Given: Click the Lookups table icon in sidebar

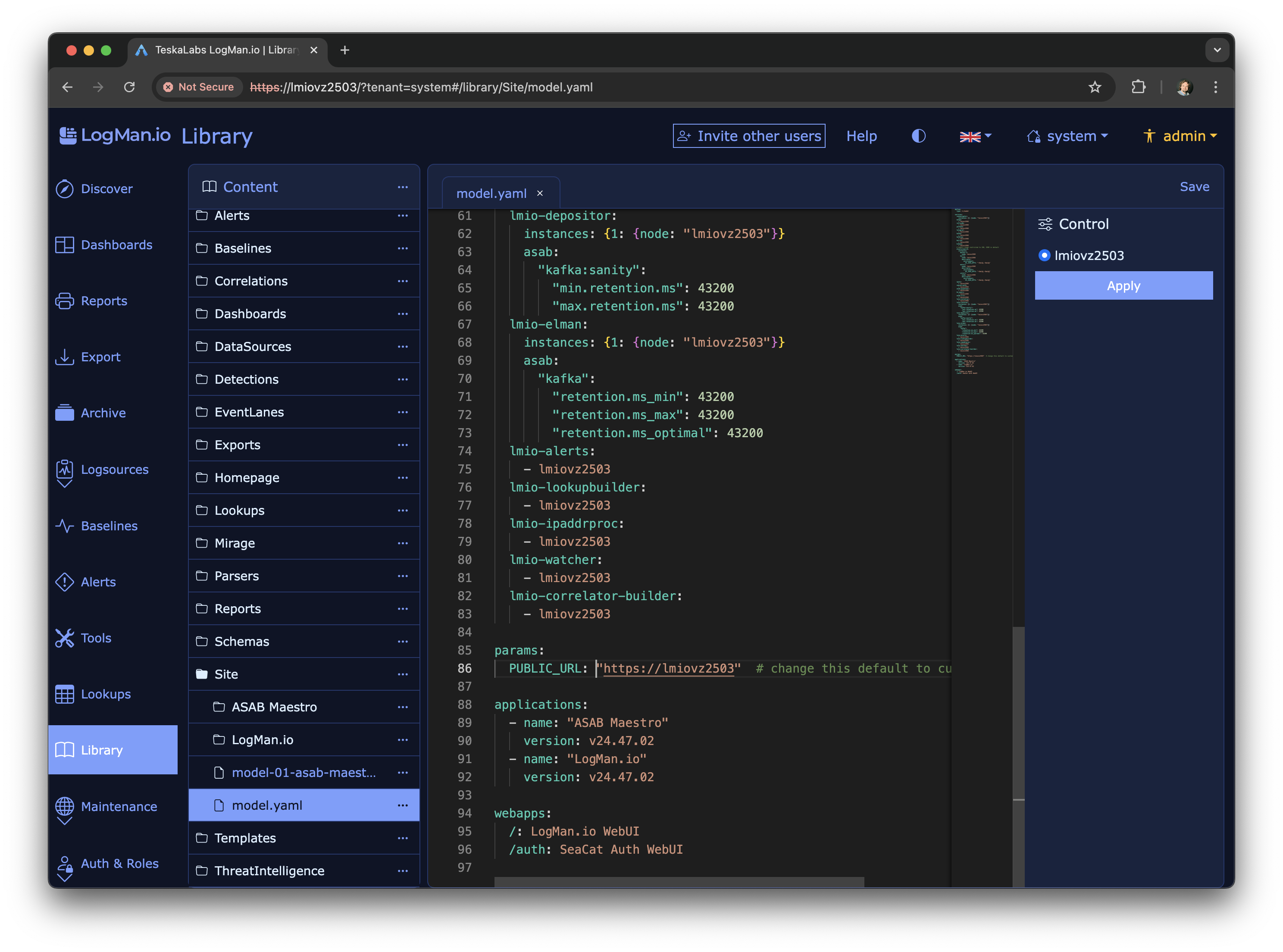Looking at the screenshot, I should tap(65, 694).
